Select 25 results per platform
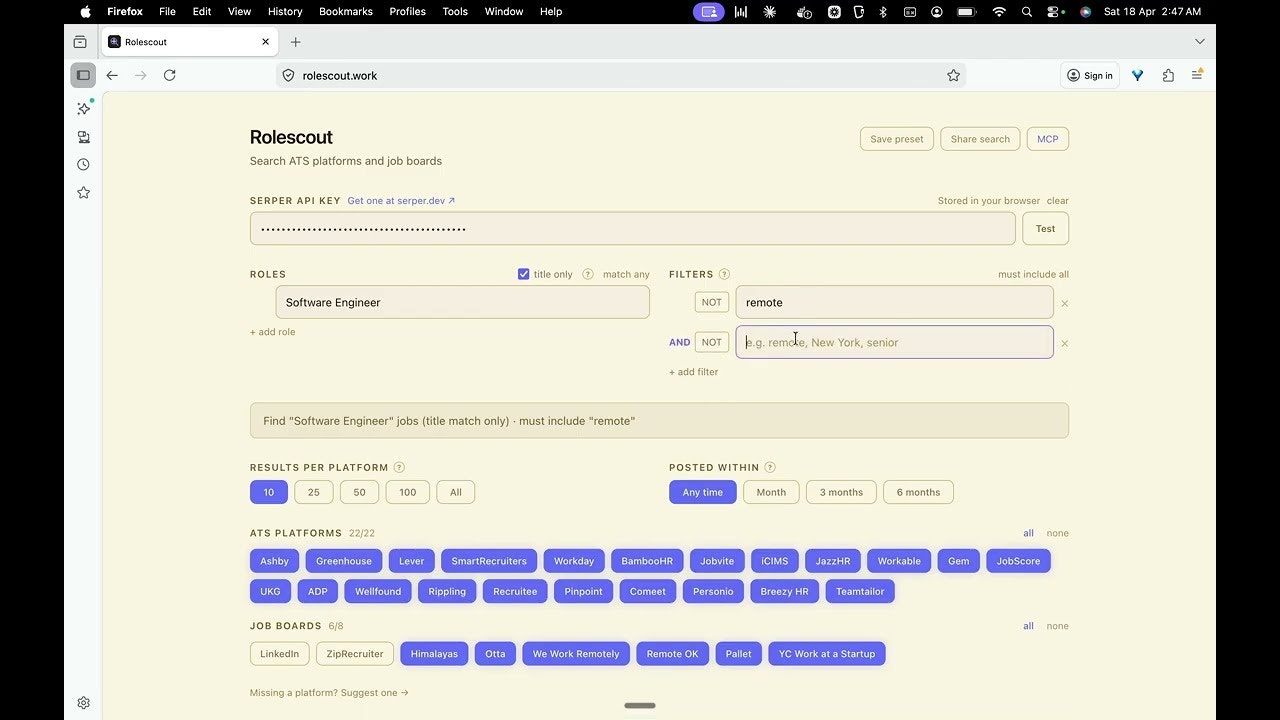 [314, 492]
